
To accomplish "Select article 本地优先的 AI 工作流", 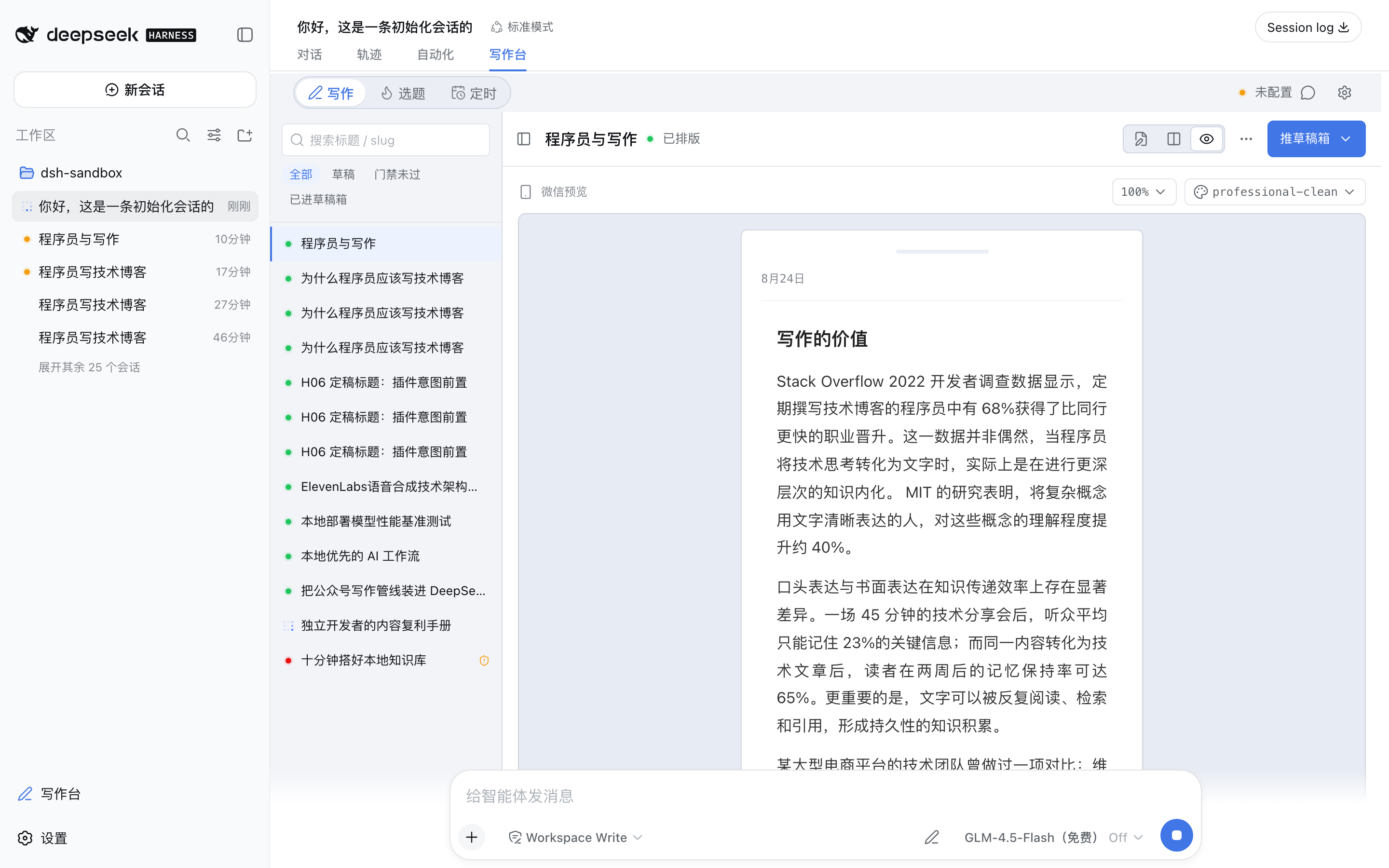I will click(386, 556).
